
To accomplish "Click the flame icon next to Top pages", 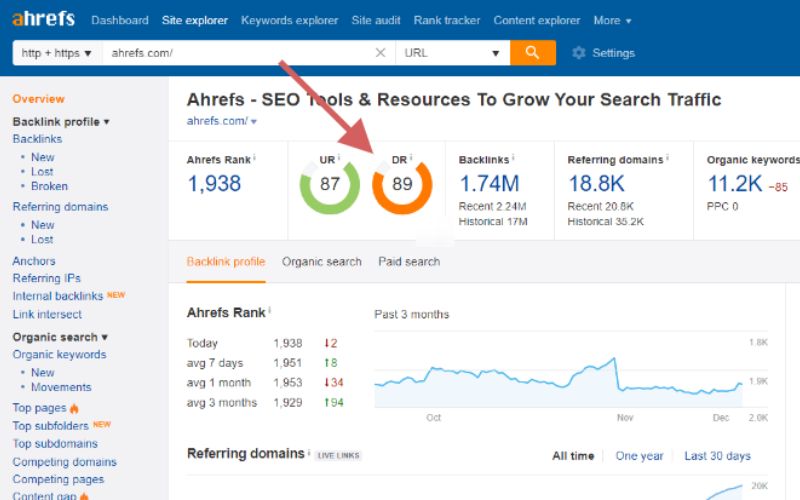I will tap(74, 408).
